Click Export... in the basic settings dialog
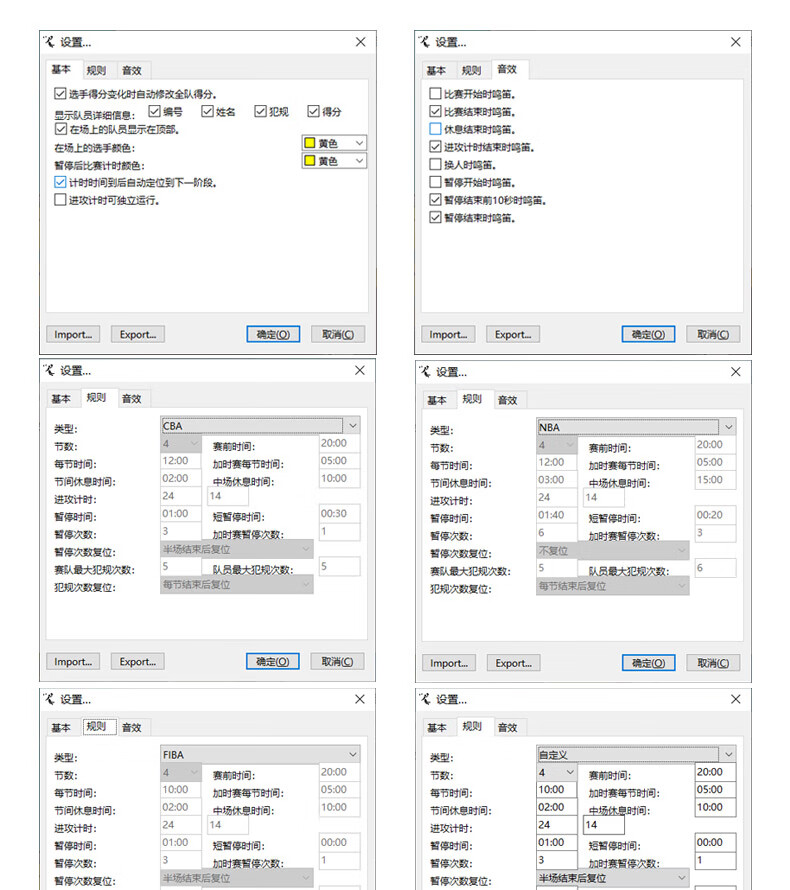 coord(138,334)
